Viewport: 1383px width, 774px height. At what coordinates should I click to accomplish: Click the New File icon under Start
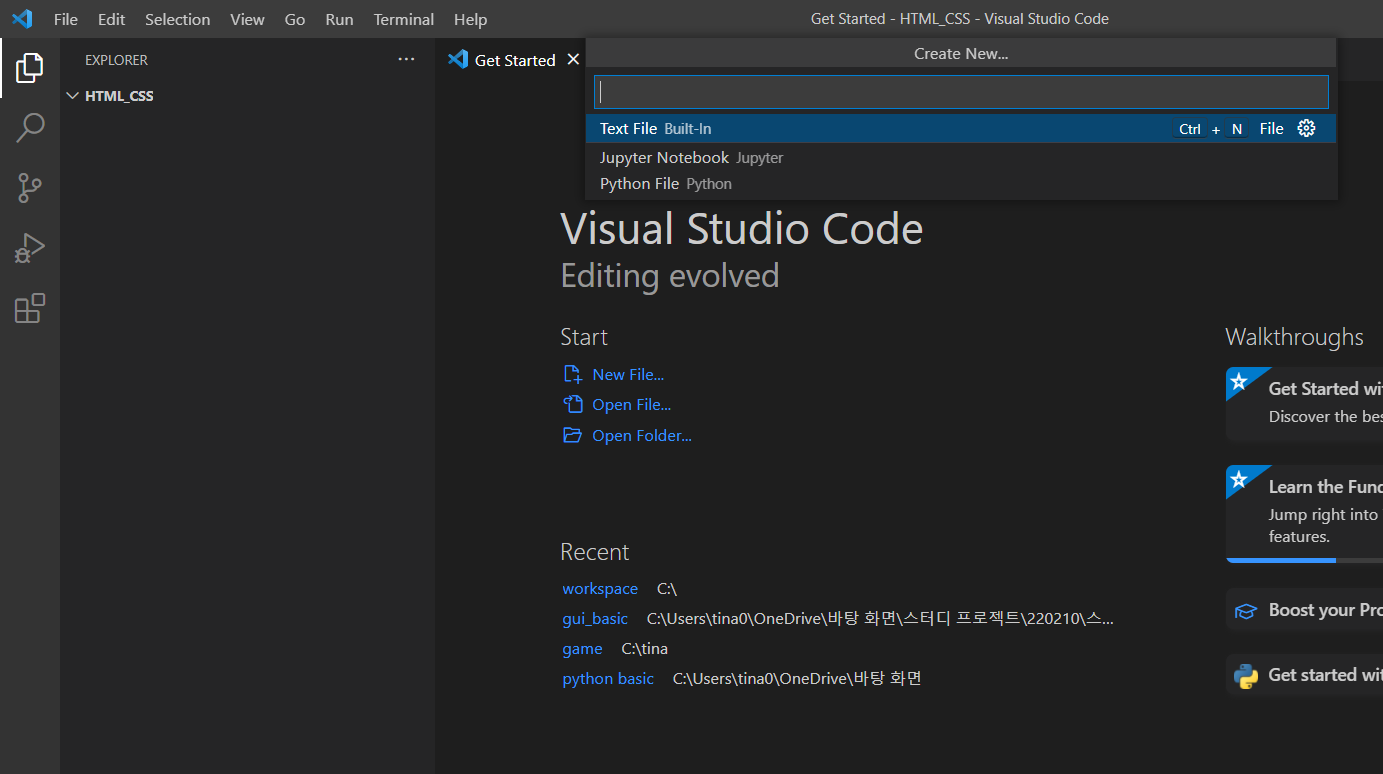(x=572, y=374)
